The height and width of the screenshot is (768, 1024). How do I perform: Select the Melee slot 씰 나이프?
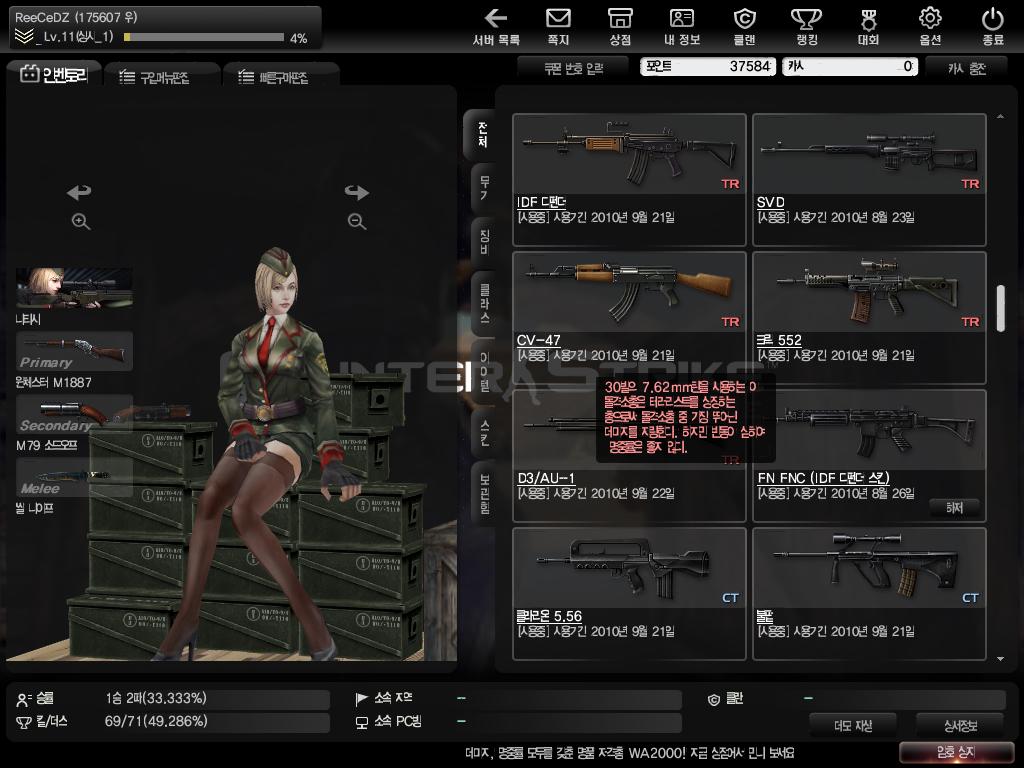[x=74, y=477]
